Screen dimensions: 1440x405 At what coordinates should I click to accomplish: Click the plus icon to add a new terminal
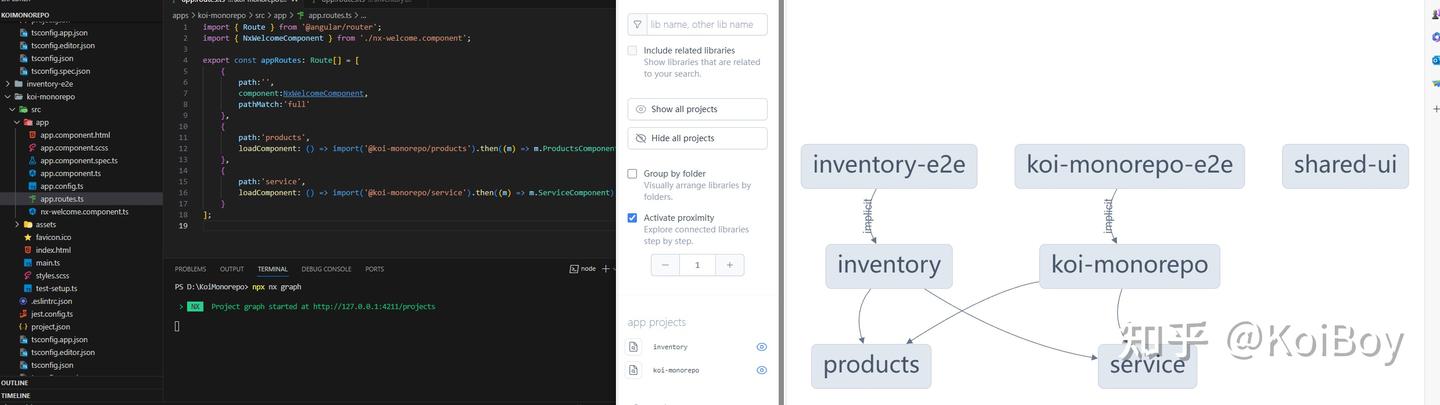click(x=606, y=269)
